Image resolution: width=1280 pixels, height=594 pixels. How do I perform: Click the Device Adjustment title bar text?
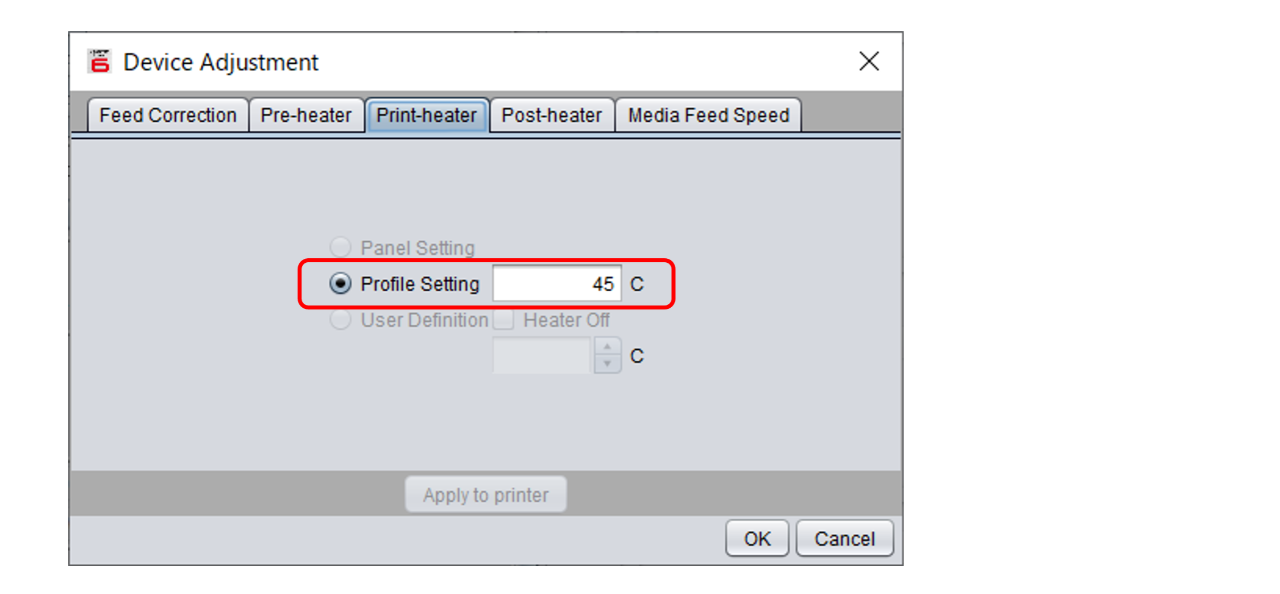pyautogui.click(x=221, y=62)
